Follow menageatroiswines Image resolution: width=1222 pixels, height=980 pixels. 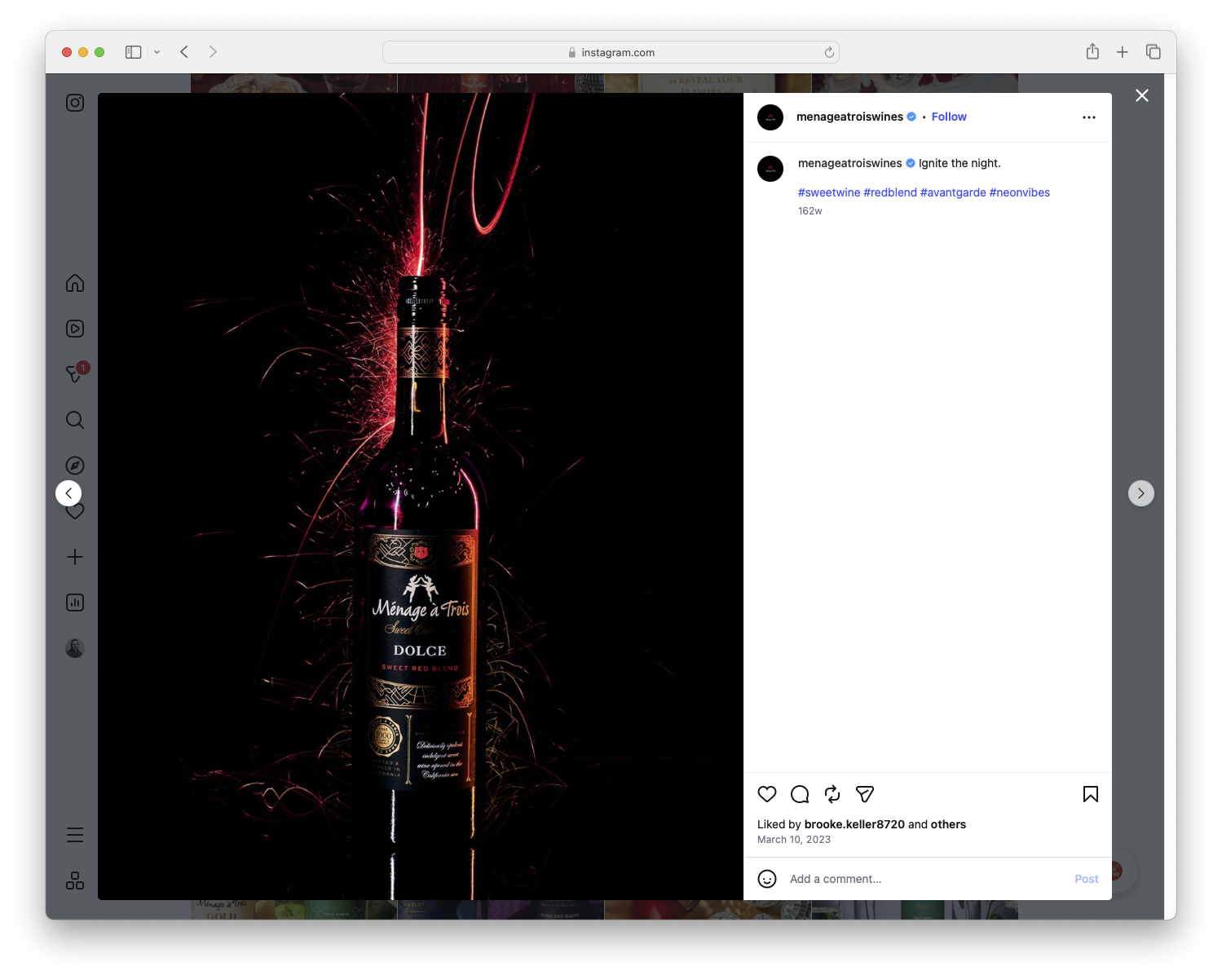(x=948, y=117)
